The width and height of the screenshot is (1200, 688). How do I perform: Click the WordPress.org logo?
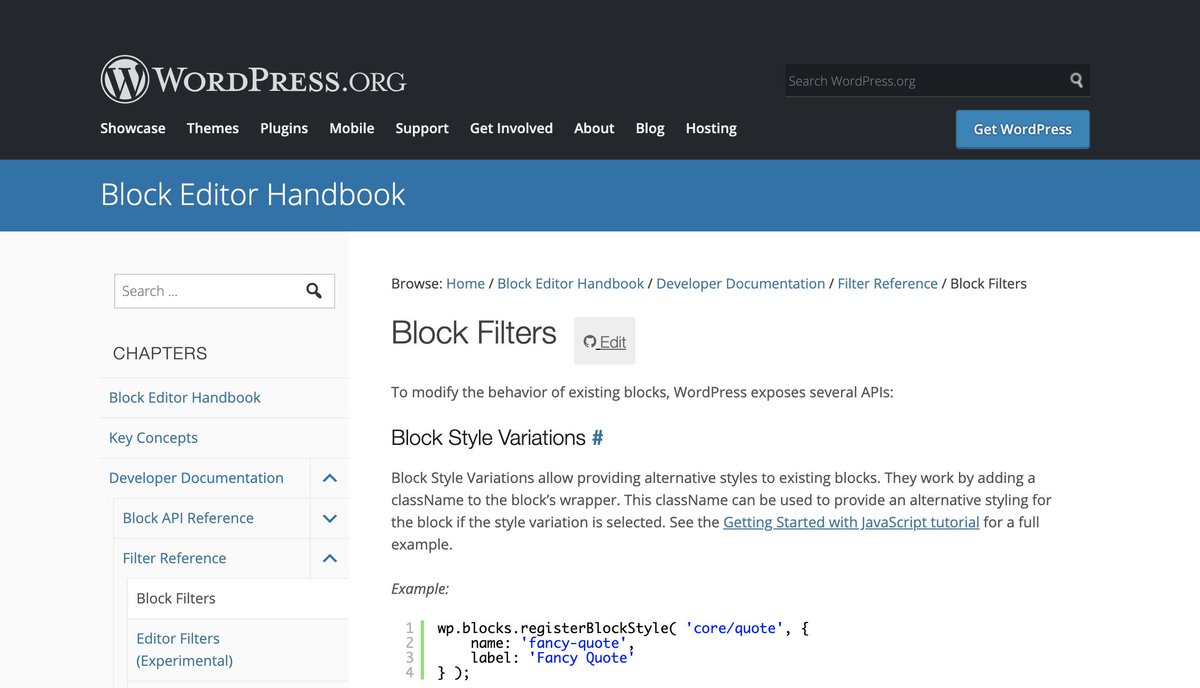click(x=252, y=78)
